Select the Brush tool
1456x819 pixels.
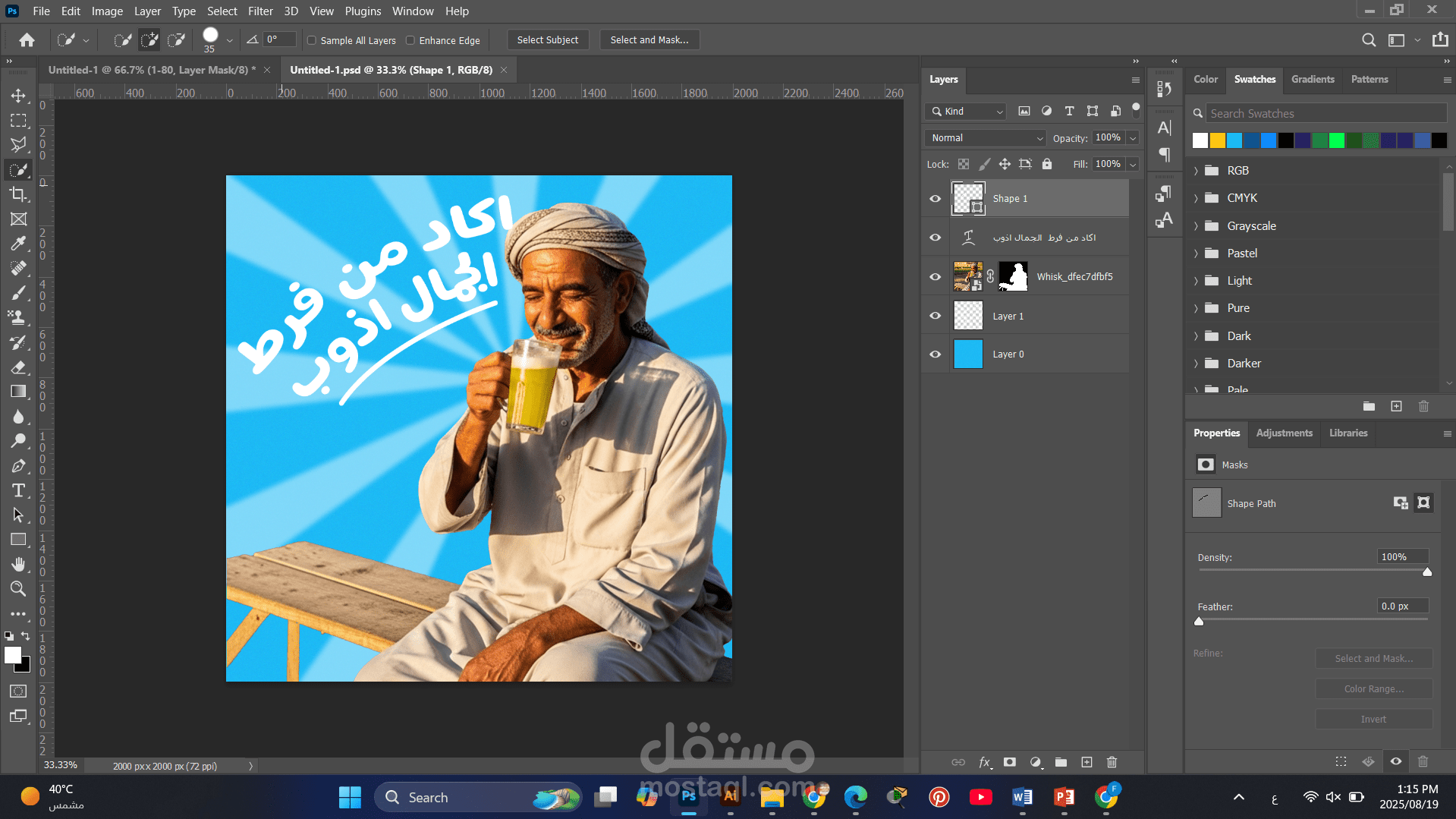18,293
